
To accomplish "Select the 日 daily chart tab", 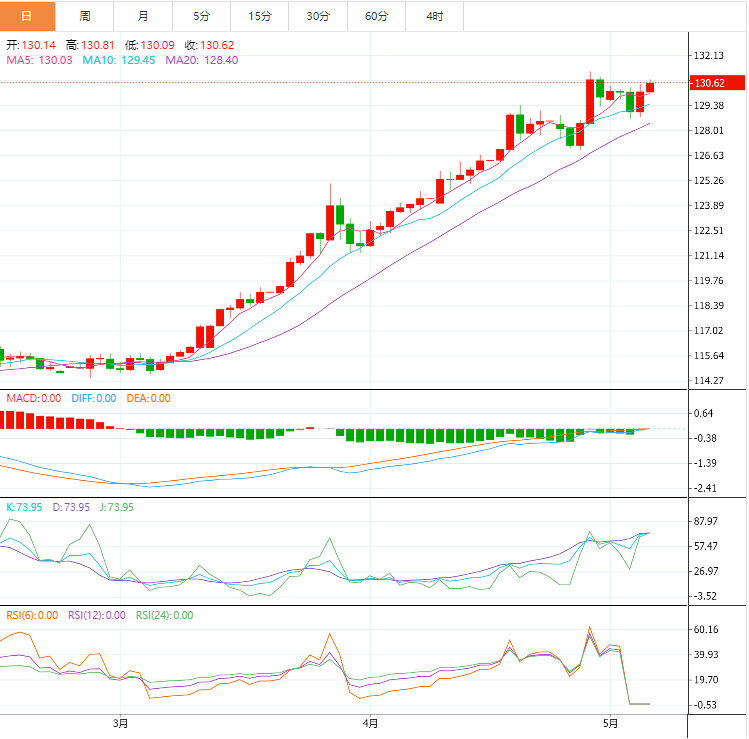I will click(27, 16).
